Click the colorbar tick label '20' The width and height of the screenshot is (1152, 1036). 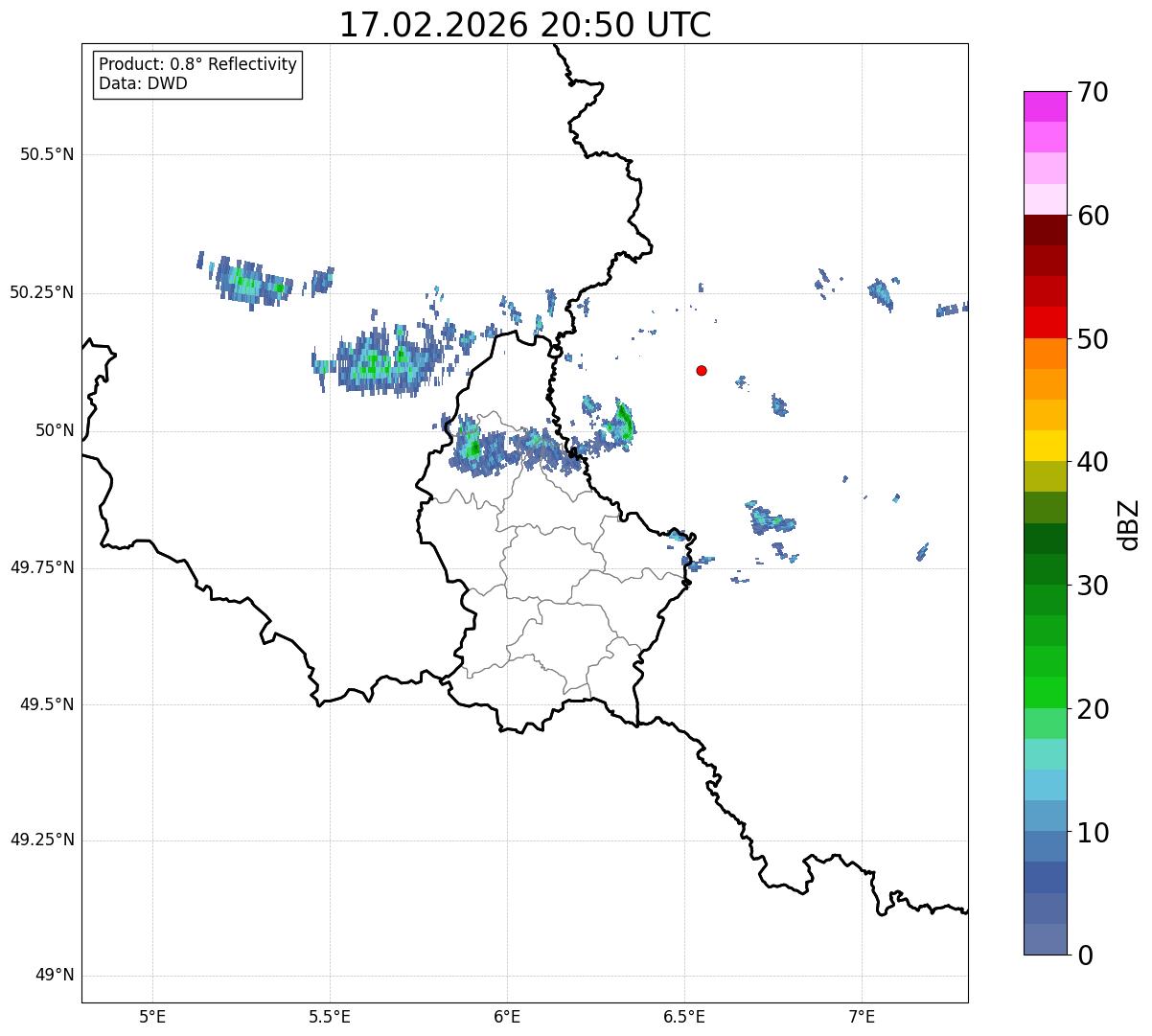pos(1093,709)
